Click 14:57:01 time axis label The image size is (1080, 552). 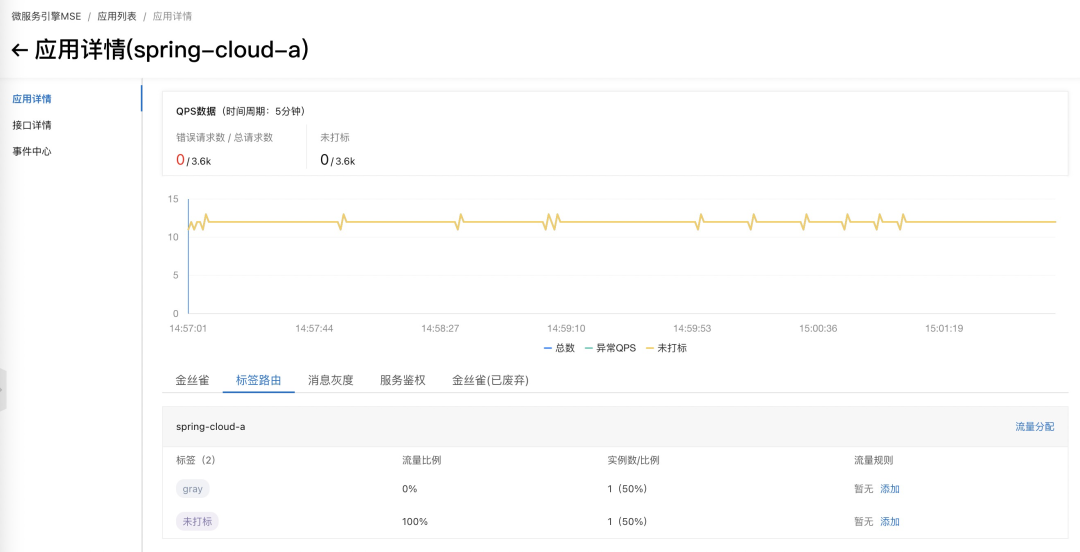[188, 328]
